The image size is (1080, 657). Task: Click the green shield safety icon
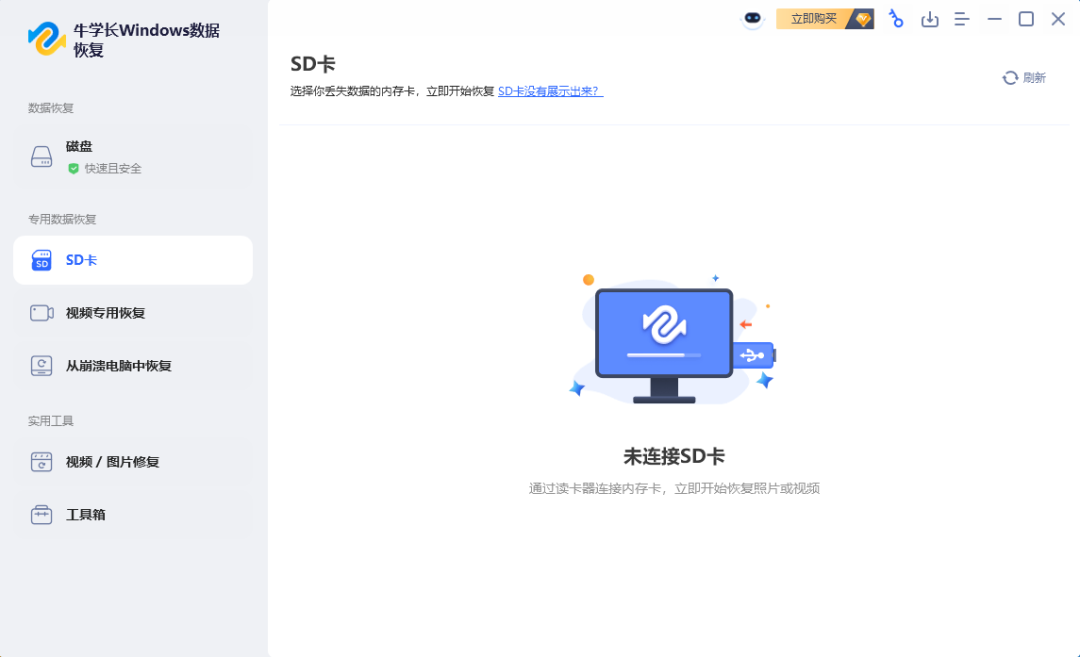coord(73,169)
